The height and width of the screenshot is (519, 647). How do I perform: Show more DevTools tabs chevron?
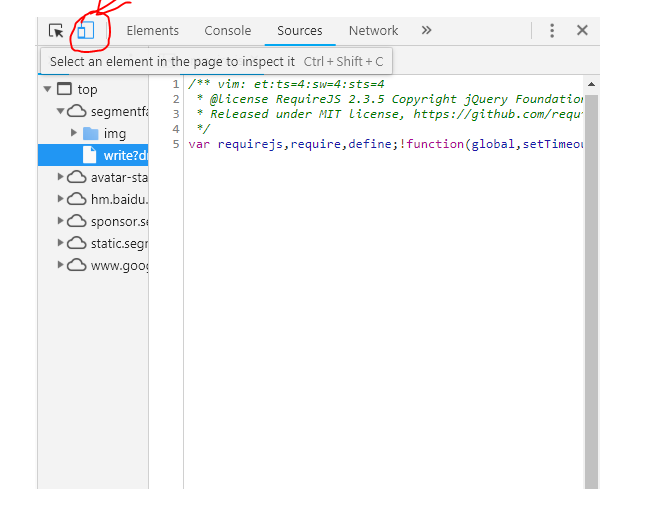pos(426,30)
